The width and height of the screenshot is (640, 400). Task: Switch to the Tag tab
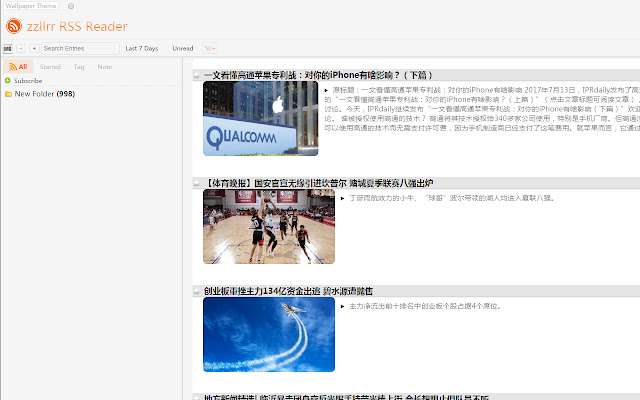coord(79,67)
